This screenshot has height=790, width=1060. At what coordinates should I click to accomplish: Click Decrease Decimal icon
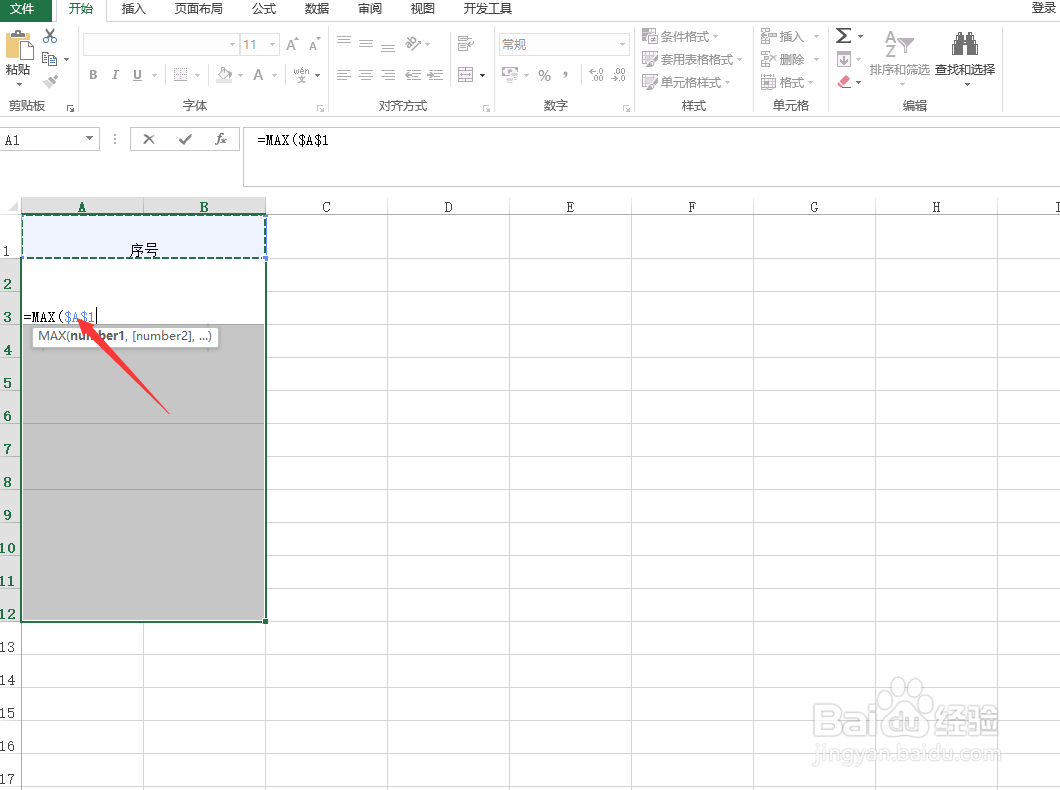point(619,75)
